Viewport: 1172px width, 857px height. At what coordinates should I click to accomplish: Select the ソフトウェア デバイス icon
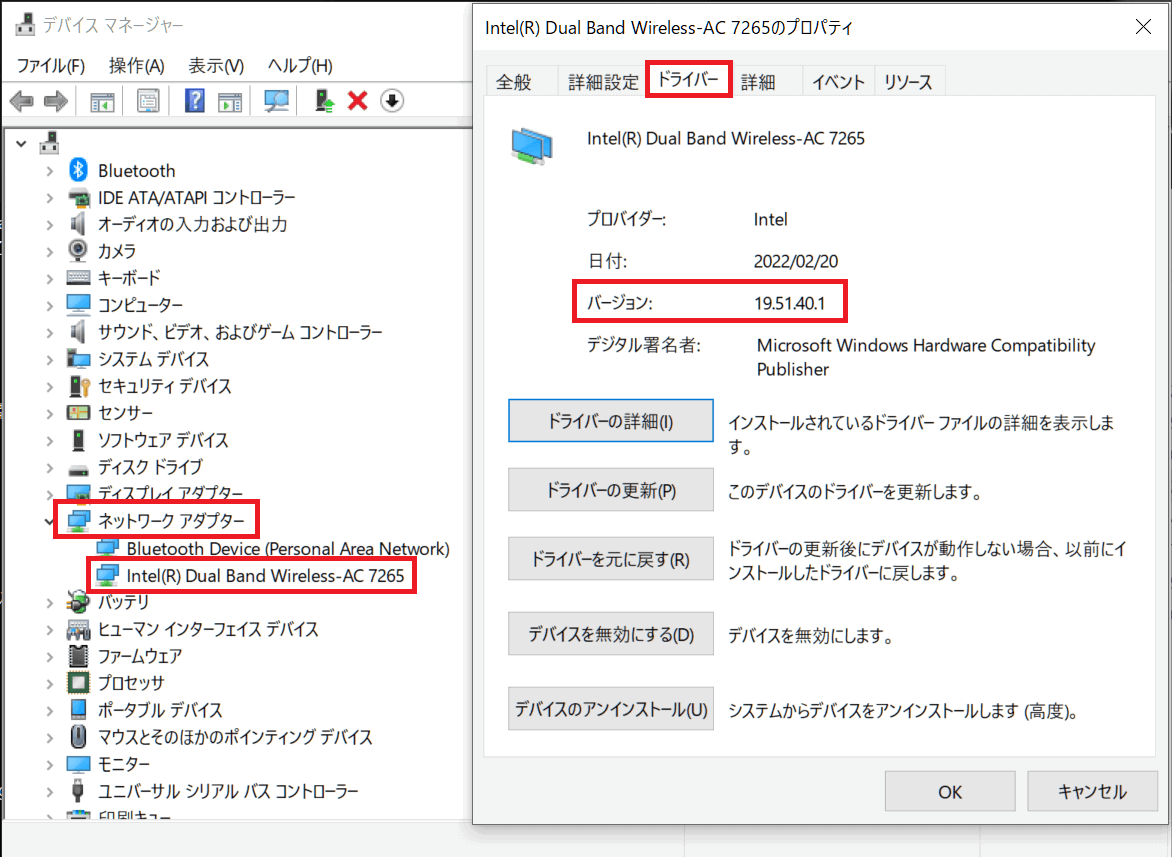78,439
